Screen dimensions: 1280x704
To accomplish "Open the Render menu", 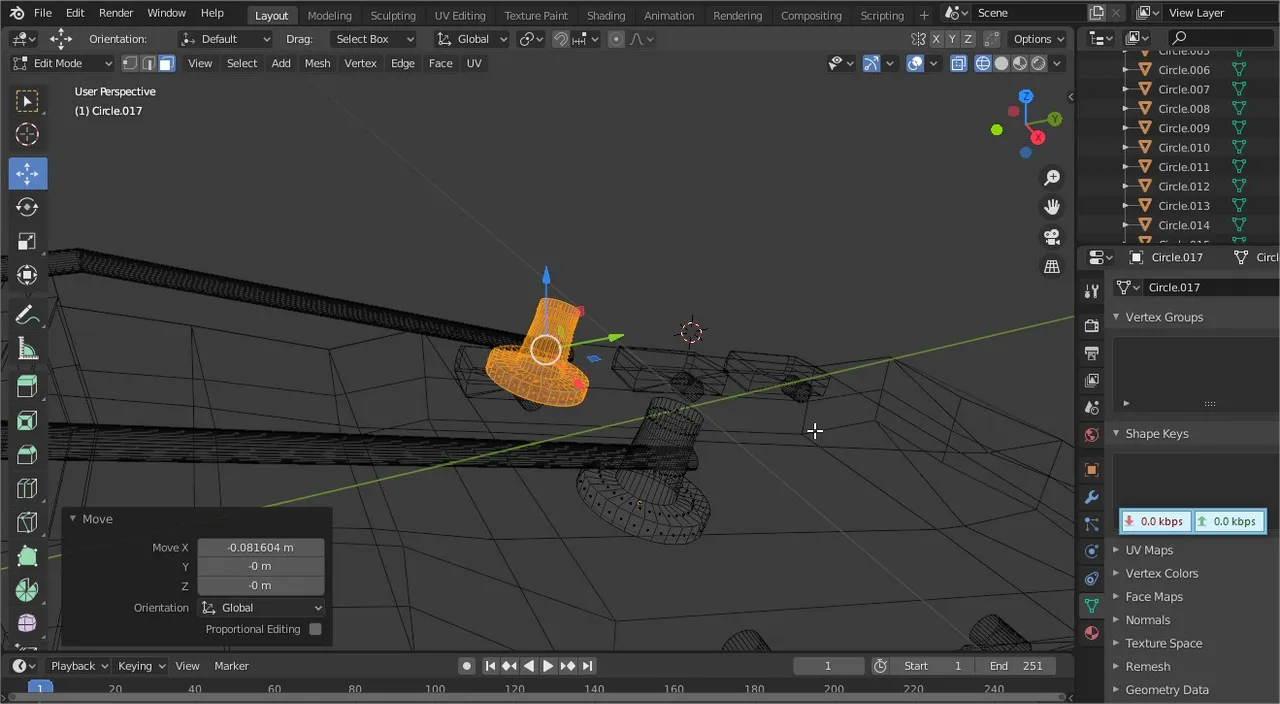I will pyautogui.click(x=116, y=13).
